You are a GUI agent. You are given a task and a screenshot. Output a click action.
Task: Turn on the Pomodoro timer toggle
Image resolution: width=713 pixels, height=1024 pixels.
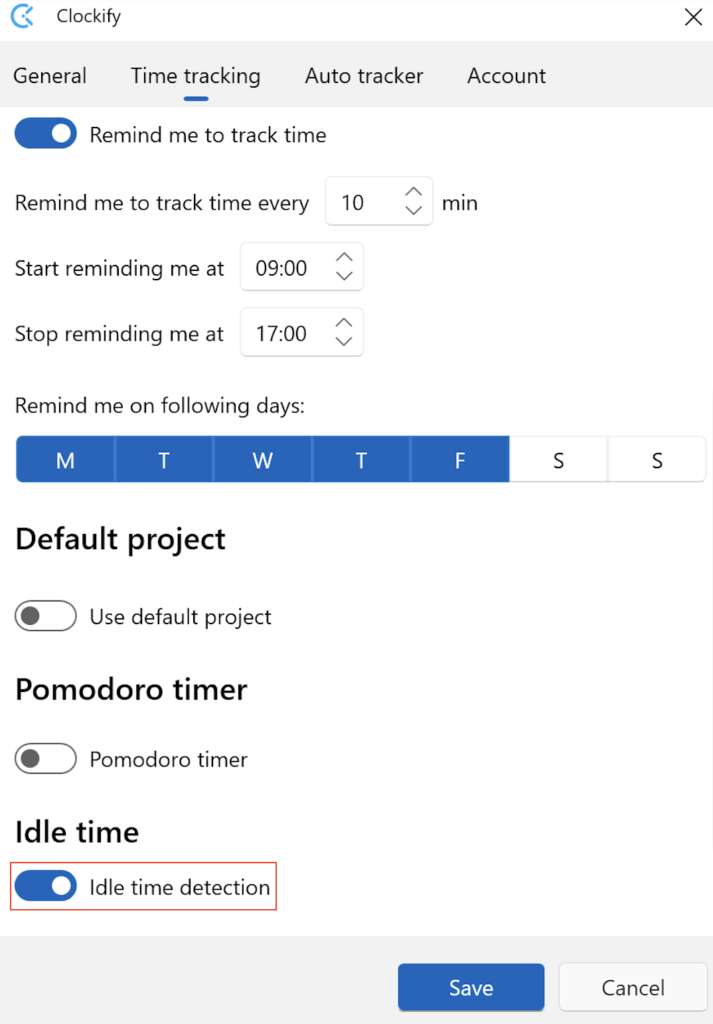[x=46, y=758]
